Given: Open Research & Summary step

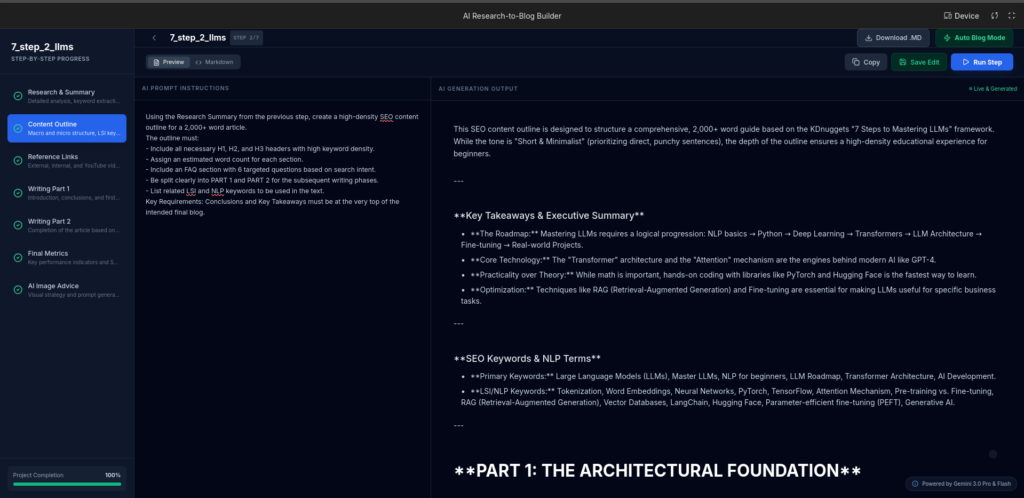Looking at the screenshot, I should (67, 96).
